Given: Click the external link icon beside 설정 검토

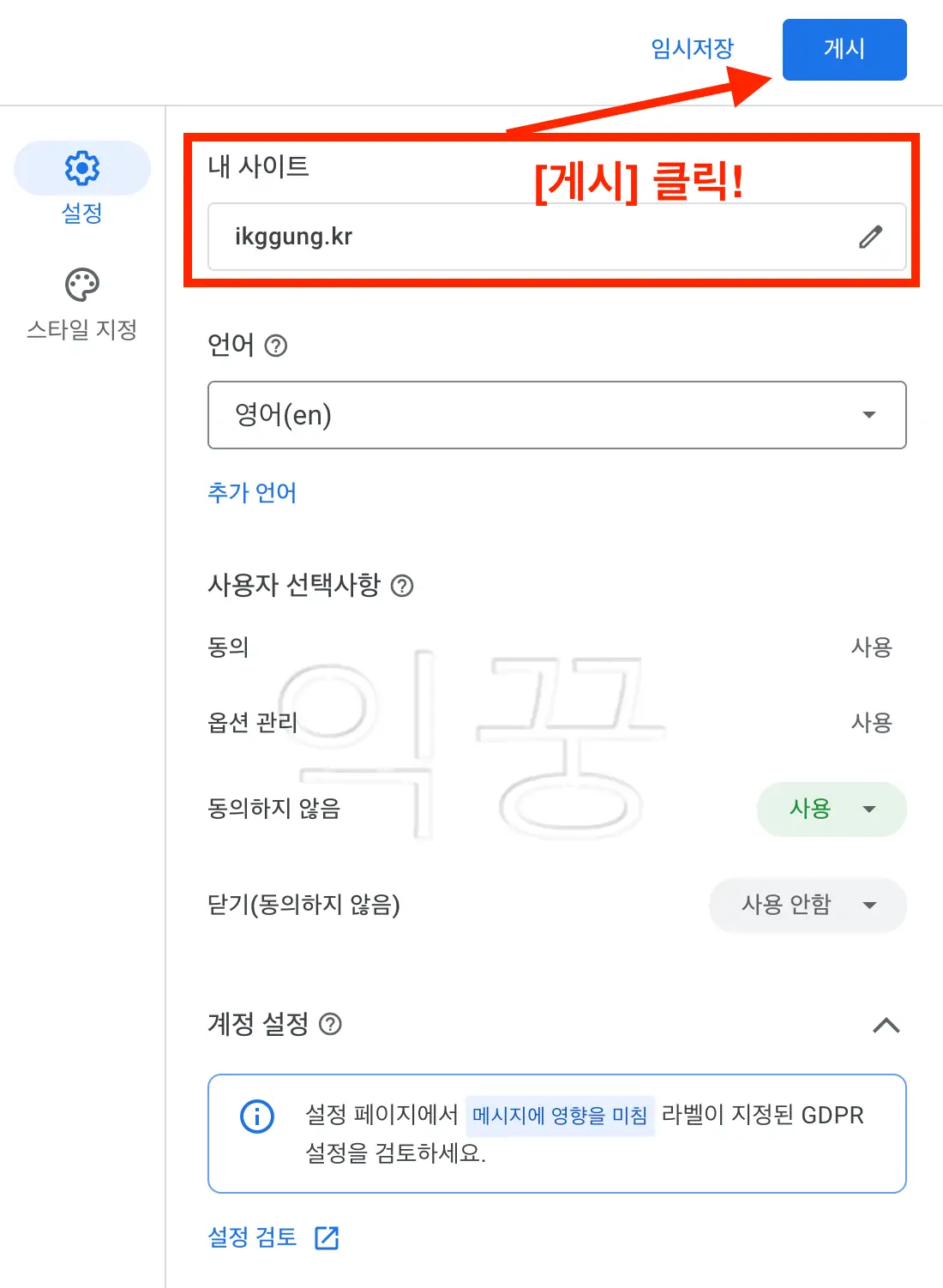Looking at the screenshot, I should click(x=327, y=1237).
